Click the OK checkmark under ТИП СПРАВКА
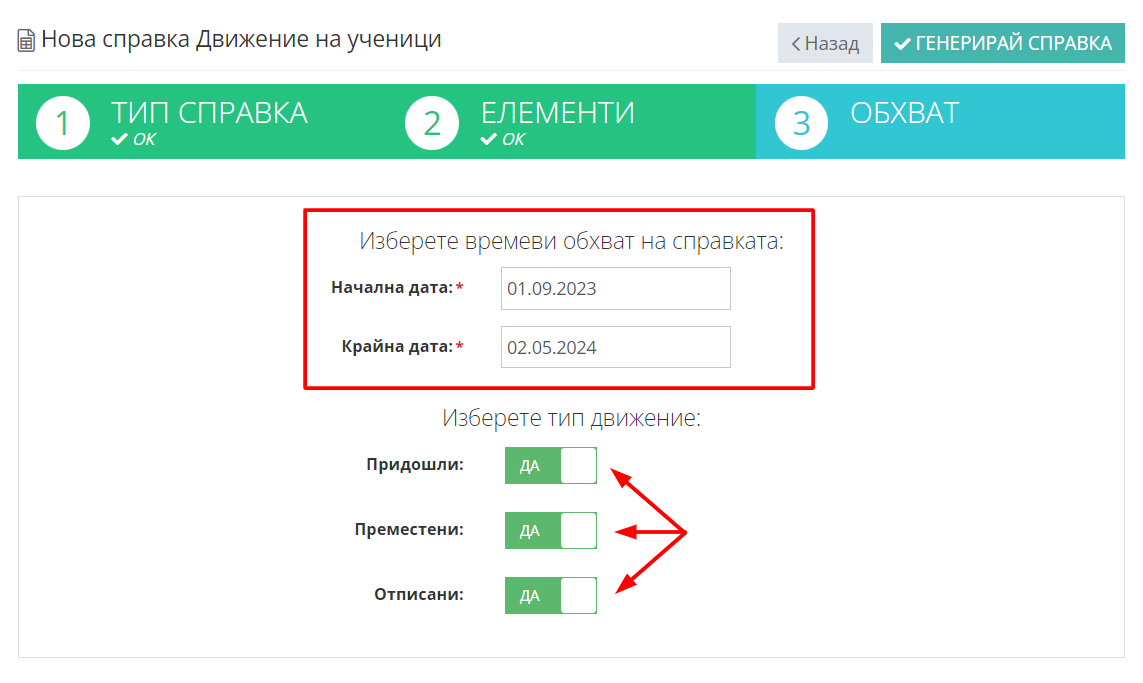The height and width of the screenshot is (683, 1143). coord(119,140)
